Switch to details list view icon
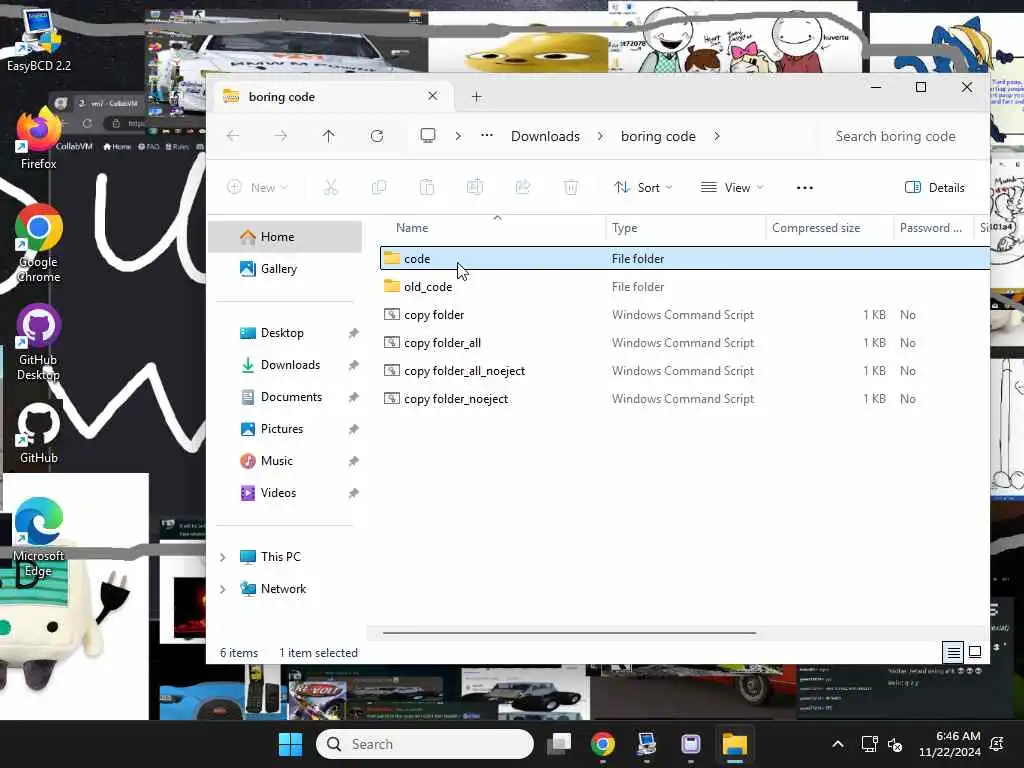The image size is (1024, 768). point(953,652)
